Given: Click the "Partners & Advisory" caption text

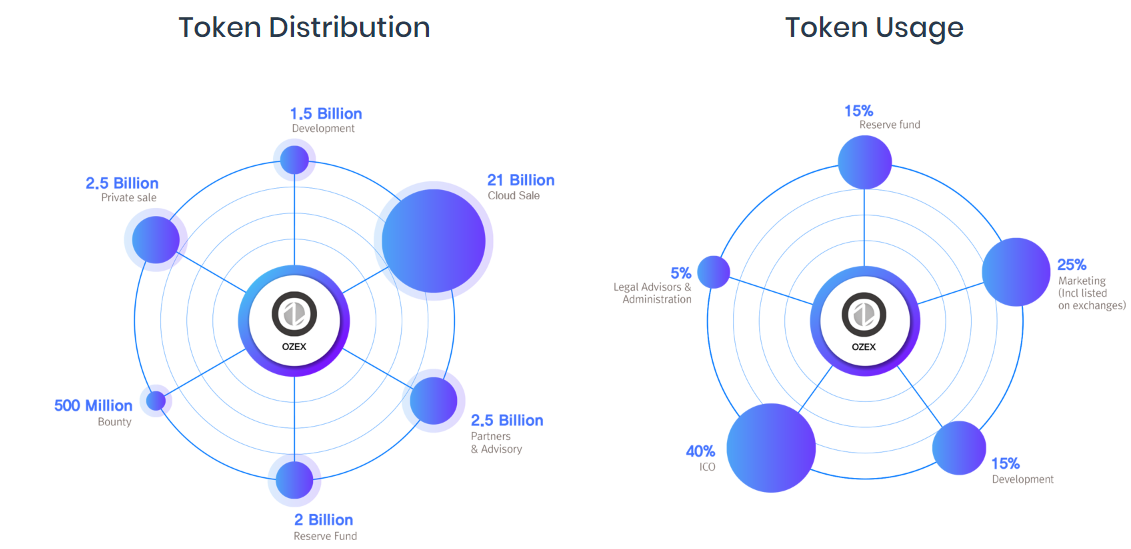Looking at the screenshot, I should click(496, 442).
